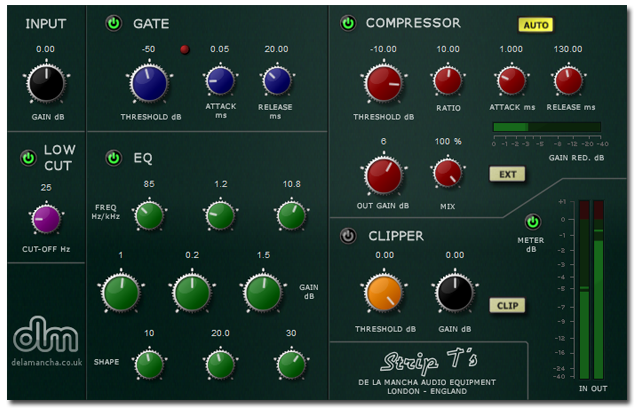Enable the Clipper power button
Screen dimensions: 634x410
[x=348, y=236]
